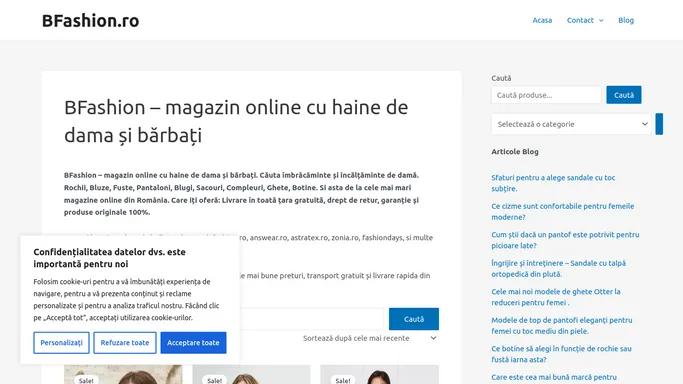
Task: Focus the sidebar 'Caută produse...' search field
Action: click(546, 95)
